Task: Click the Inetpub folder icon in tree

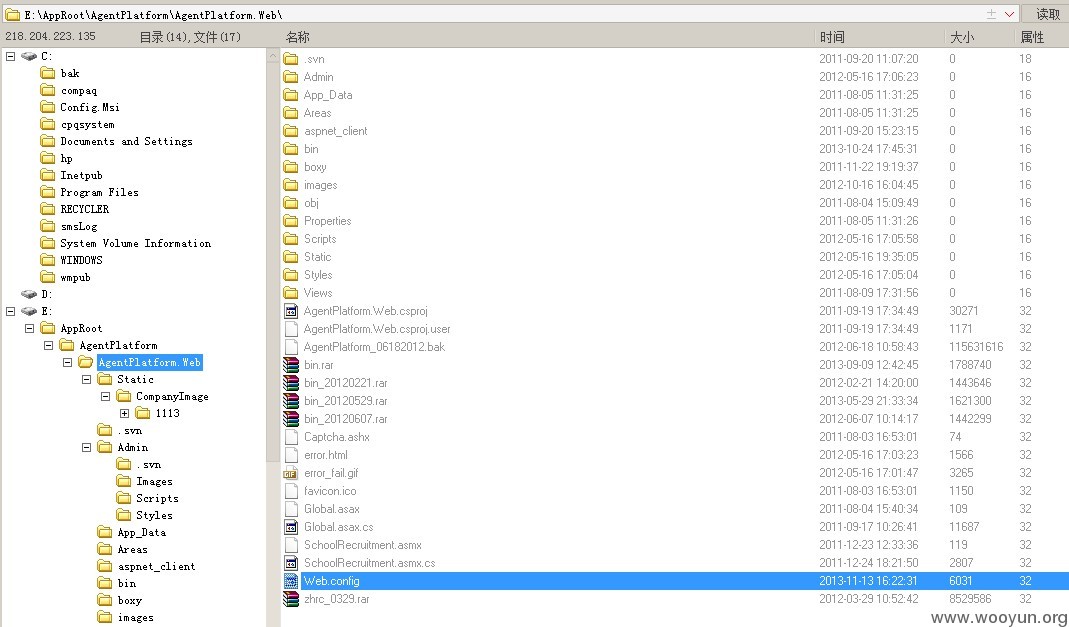Action: pyautogui.click(x=48, y=175)
